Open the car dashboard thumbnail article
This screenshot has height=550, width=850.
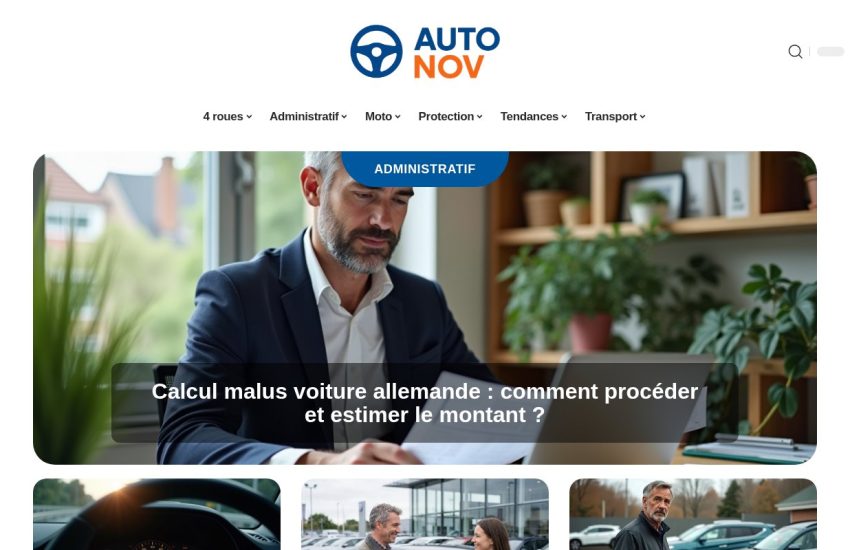(x=157, y=514)
